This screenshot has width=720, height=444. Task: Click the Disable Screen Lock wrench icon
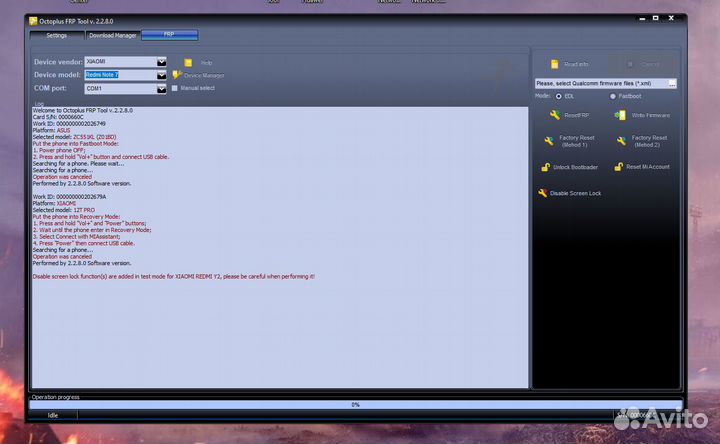point(543,193)
